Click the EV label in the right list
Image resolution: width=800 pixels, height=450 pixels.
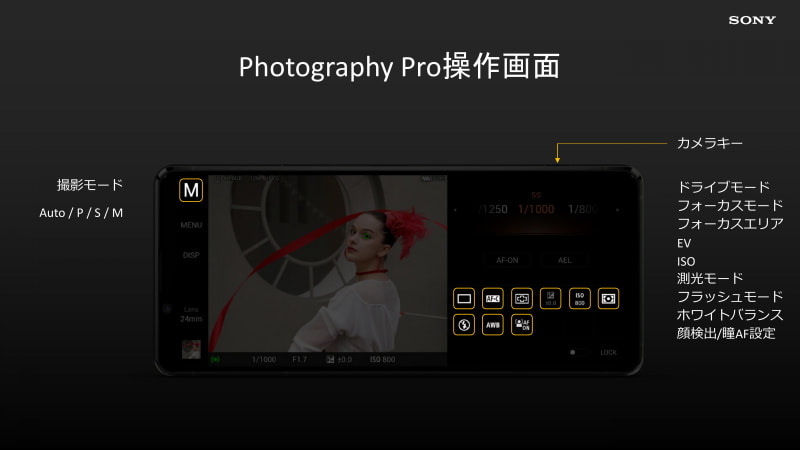[x=684, y=243]
